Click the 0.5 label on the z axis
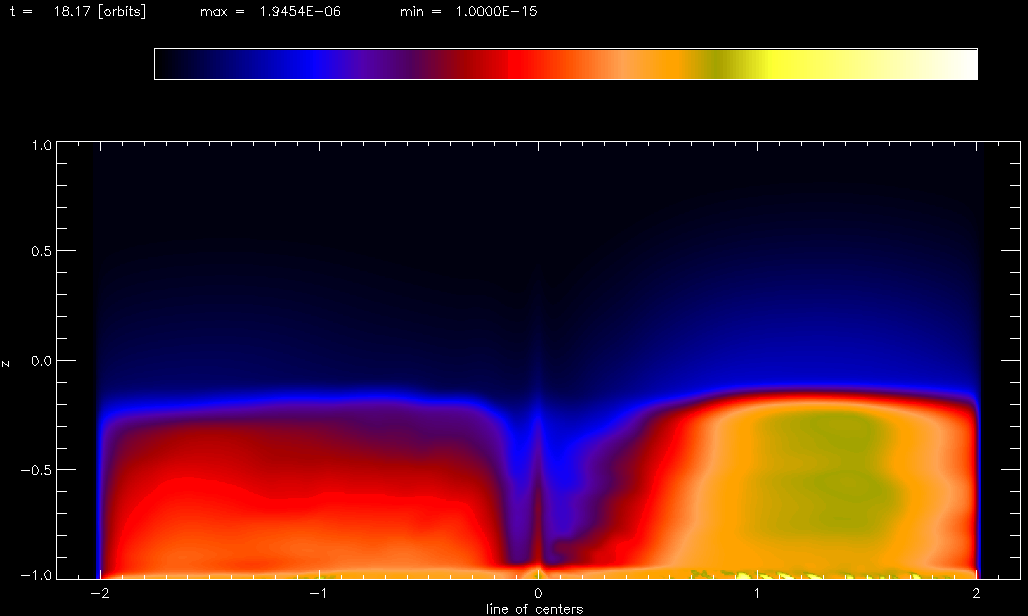 pos(38,251)
